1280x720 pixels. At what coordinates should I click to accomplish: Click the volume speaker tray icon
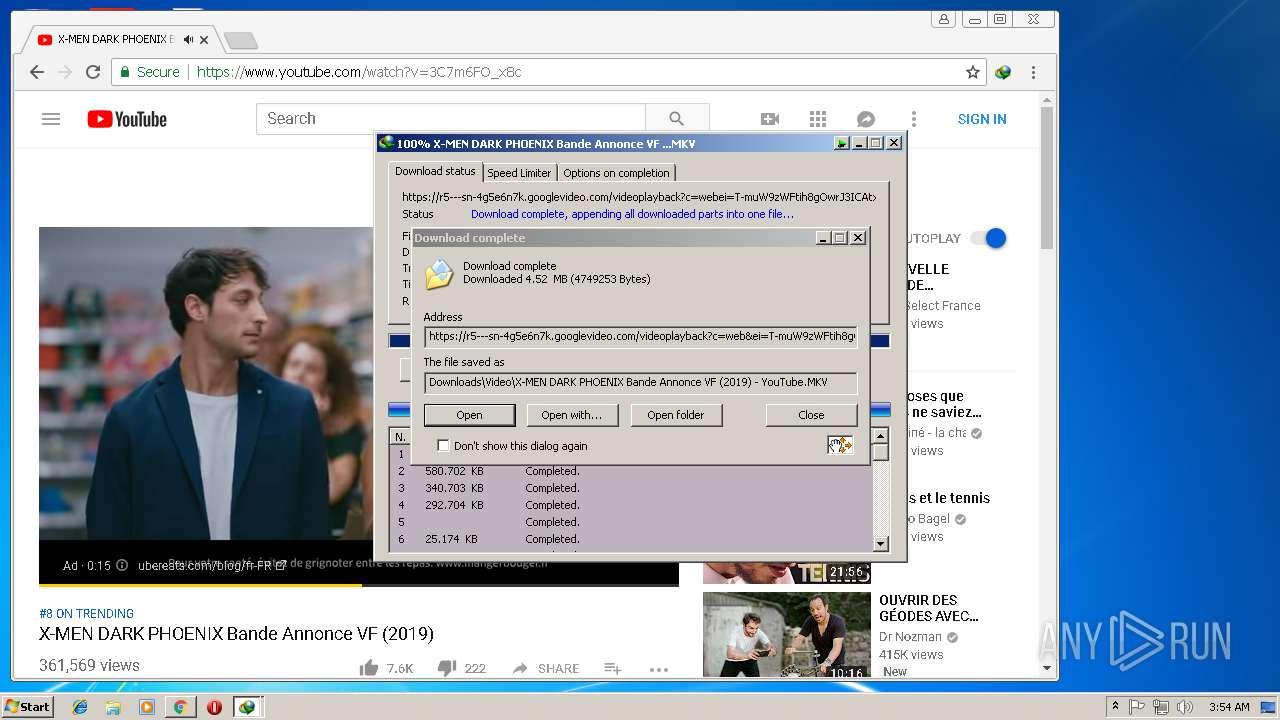(1185, 707)
